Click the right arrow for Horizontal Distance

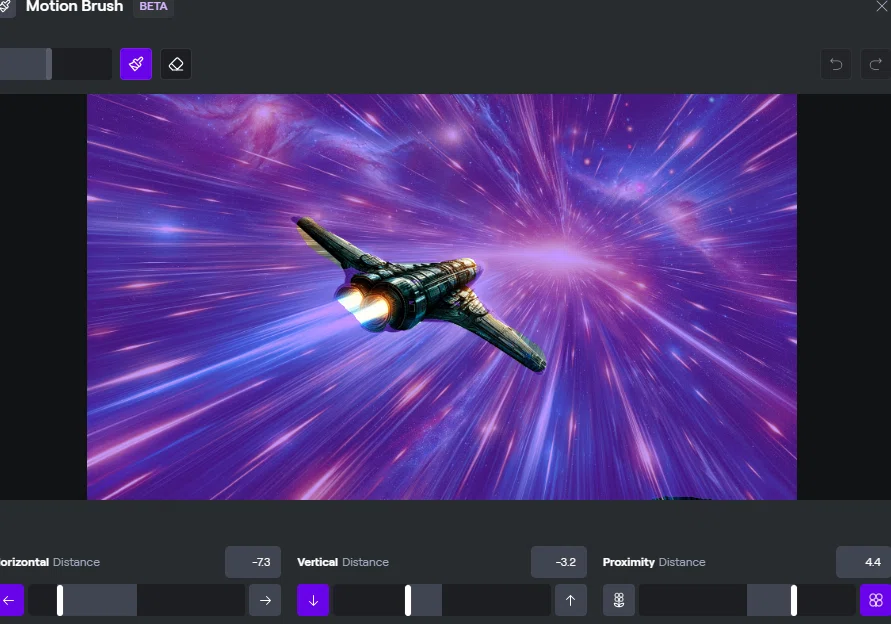coord(265,600)
